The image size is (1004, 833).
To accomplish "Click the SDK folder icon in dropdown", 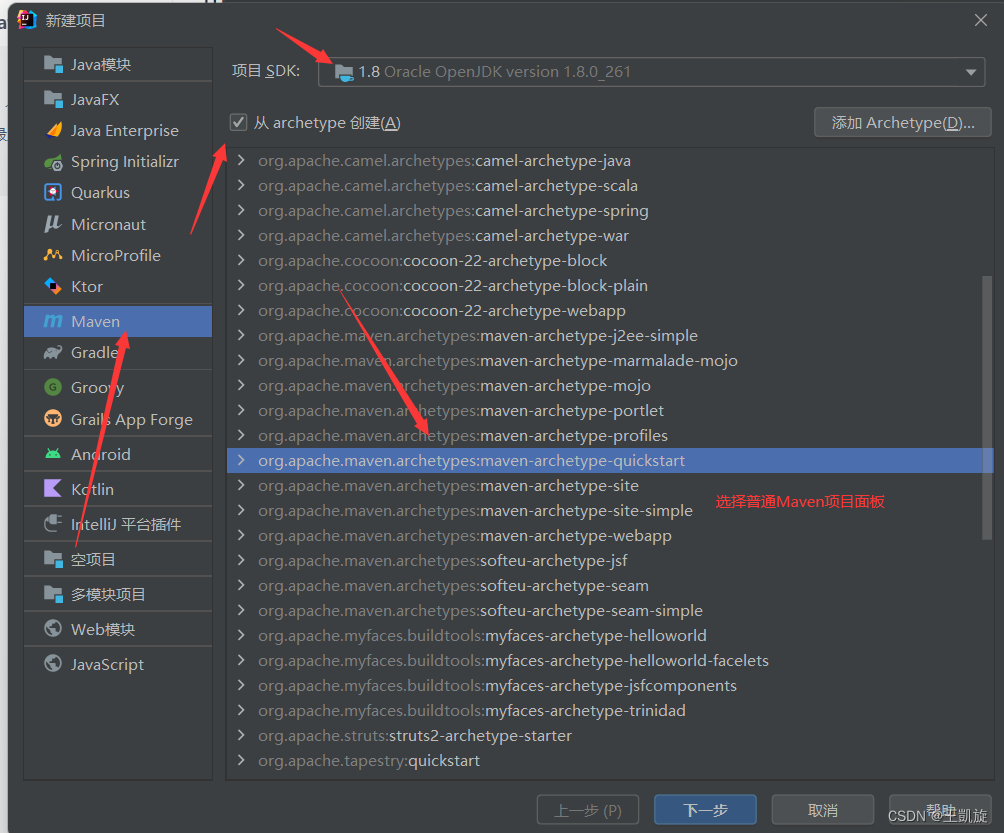I will 344,72.
